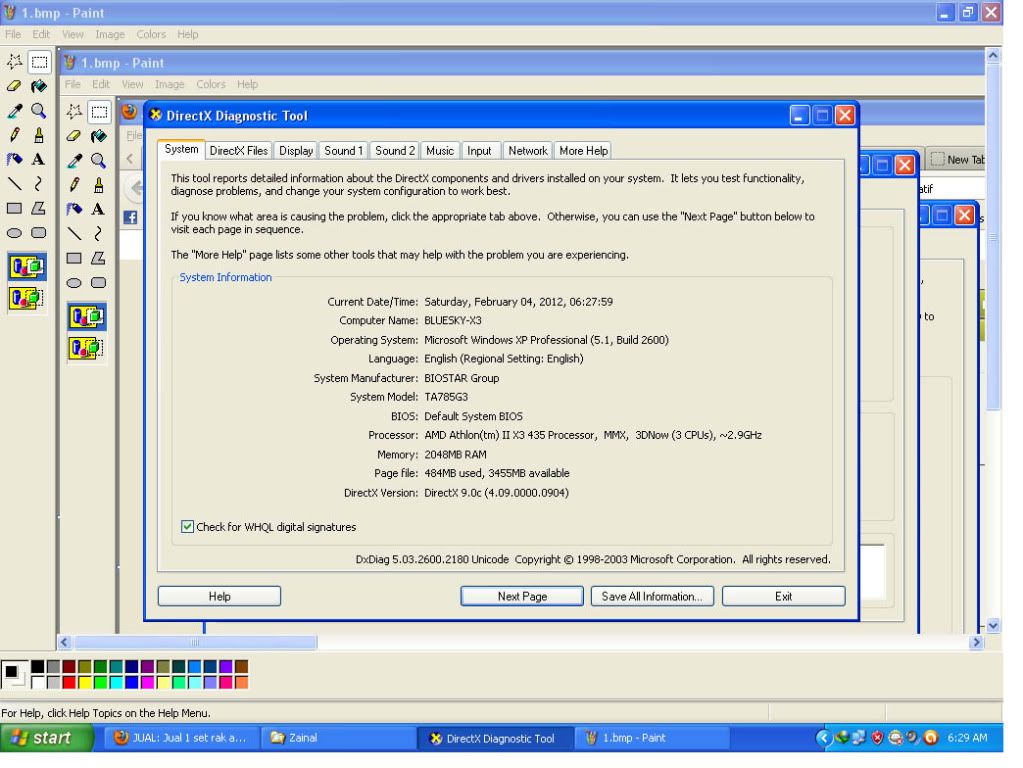Switch to JUAL Firefox window on taskbar
Image resolution: width=1023 pixels, height=768 pixels.
pyautogui.click(x=182, y=738)
